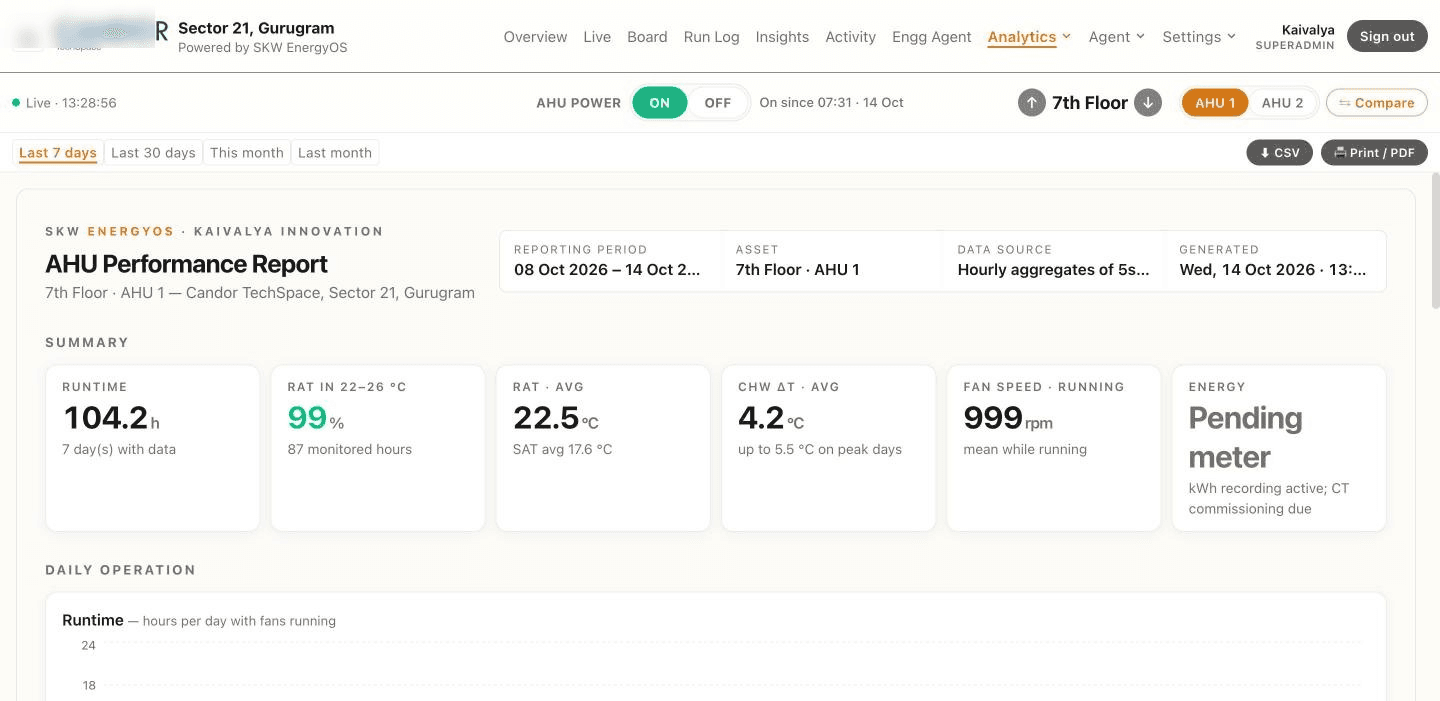Open the Analytics dropdown menu
Image resolution: width=1440 pixels, height=701 pixels.
(x=1029, y=37)
